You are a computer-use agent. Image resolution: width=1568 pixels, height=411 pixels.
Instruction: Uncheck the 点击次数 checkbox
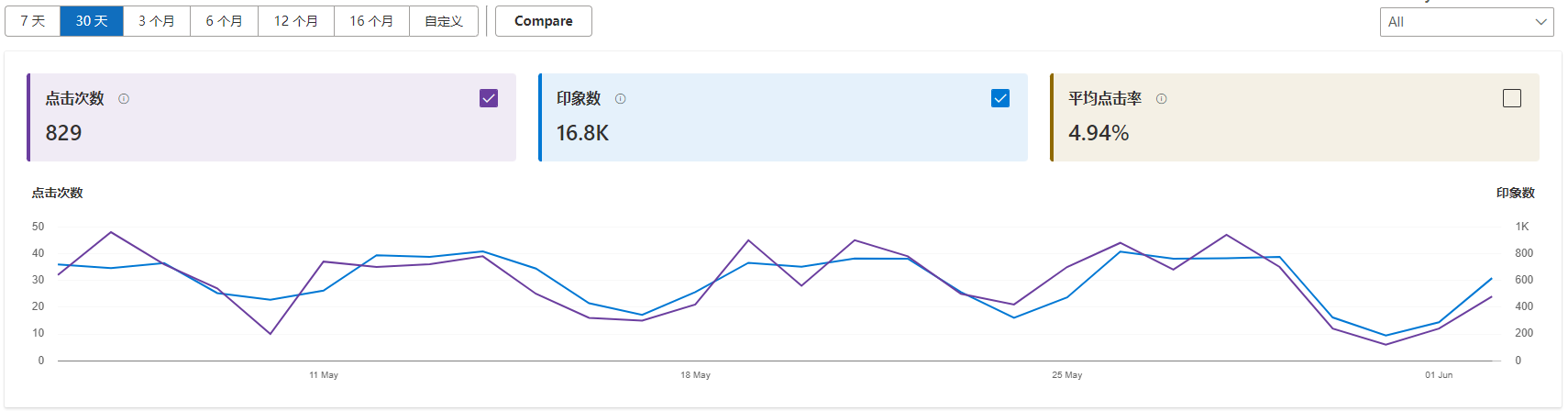(489, 98)
